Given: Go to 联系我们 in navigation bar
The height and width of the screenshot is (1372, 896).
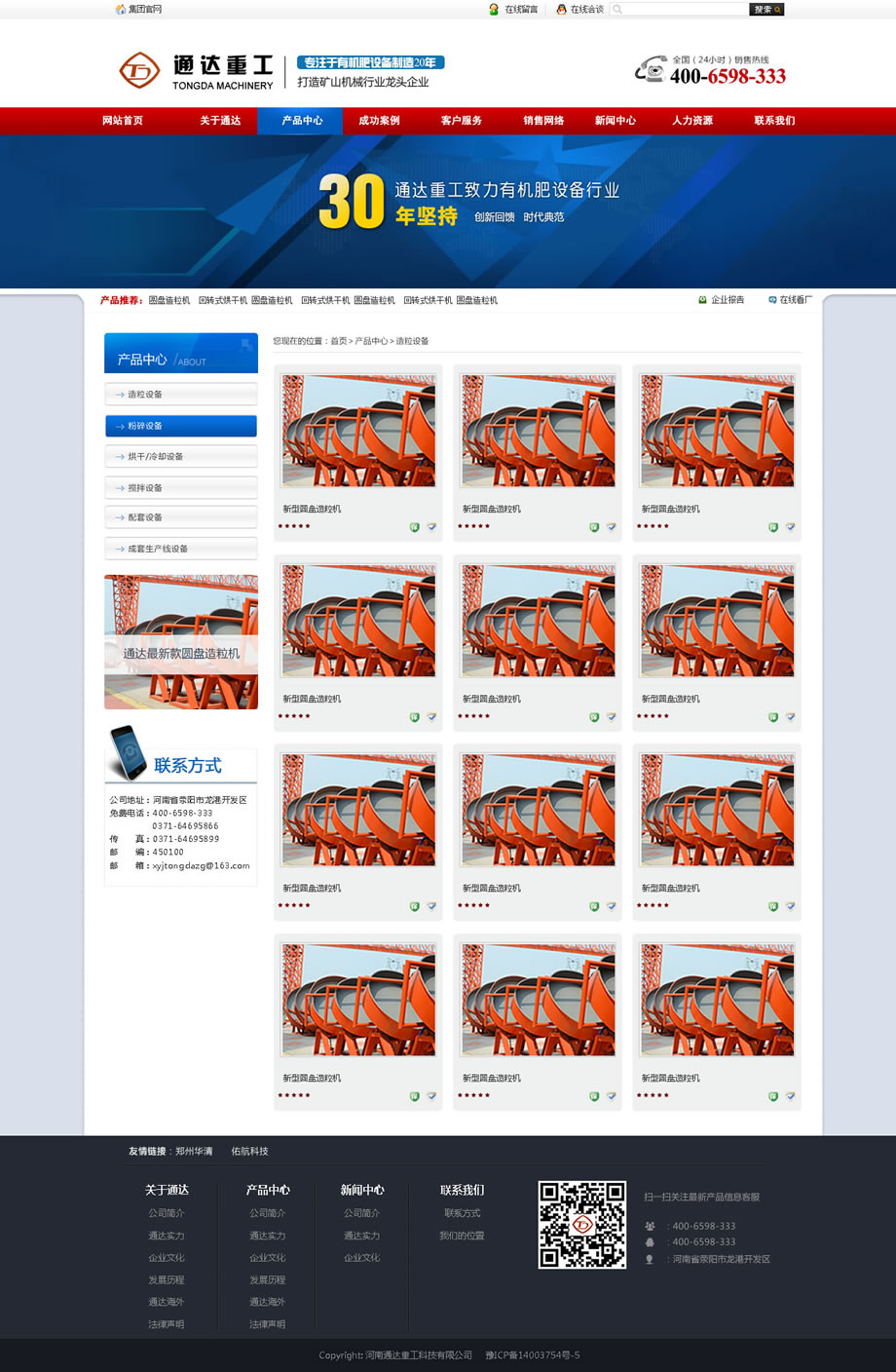Looking at the screenshot, I should point(774,121).
